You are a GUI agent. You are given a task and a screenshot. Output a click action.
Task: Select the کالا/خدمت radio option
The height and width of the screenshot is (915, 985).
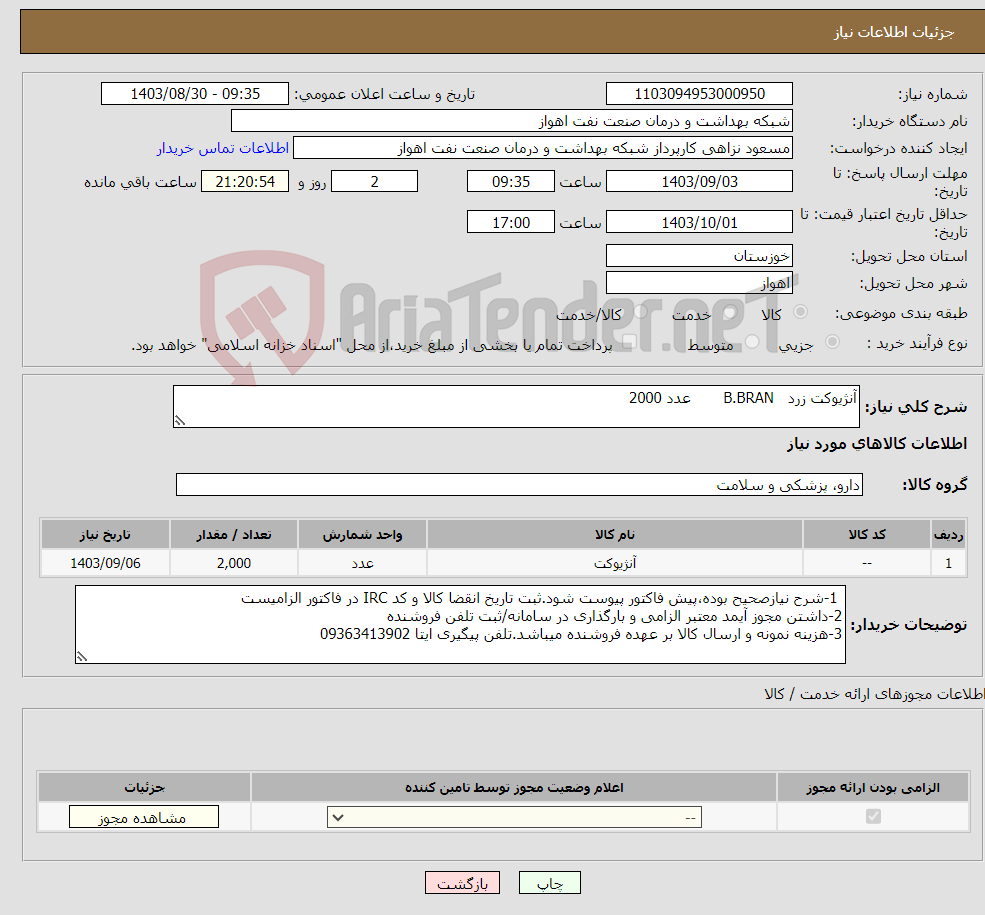[x=641, y=312]
